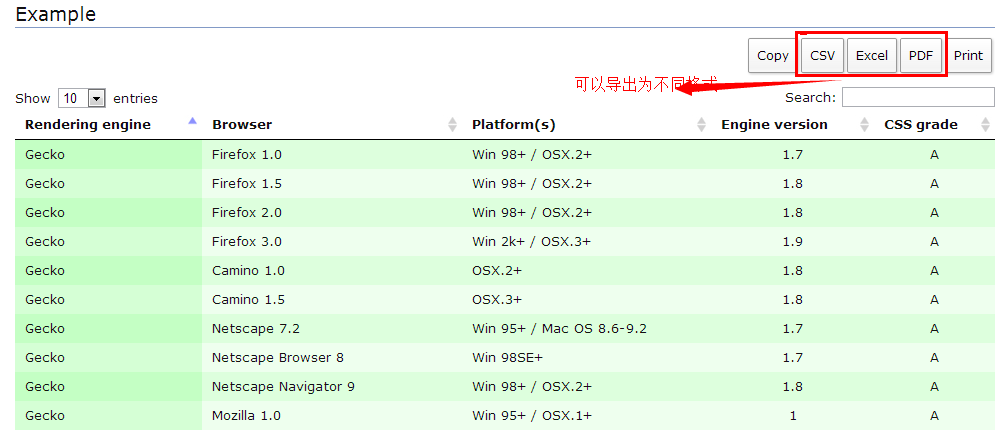Select the Firefox 3.0 cell
Screen dimensions: 996x437
pyautogui.click(x=332, y=241)
